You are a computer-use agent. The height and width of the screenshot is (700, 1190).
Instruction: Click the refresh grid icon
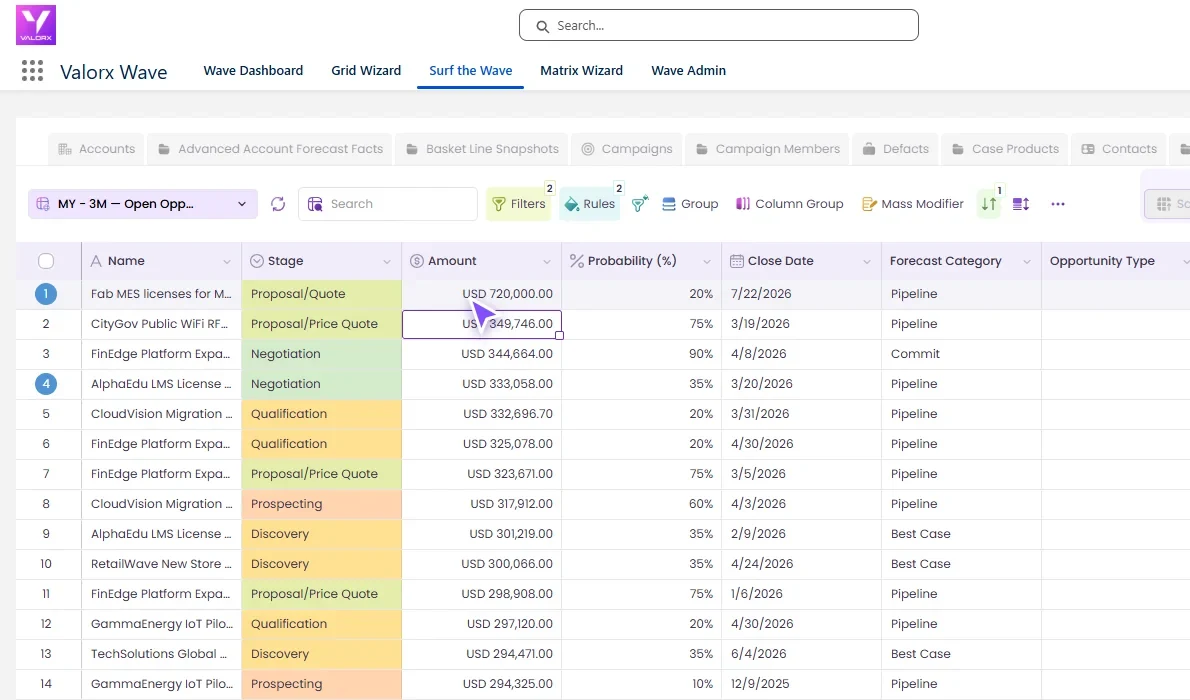tap(278, 203)
